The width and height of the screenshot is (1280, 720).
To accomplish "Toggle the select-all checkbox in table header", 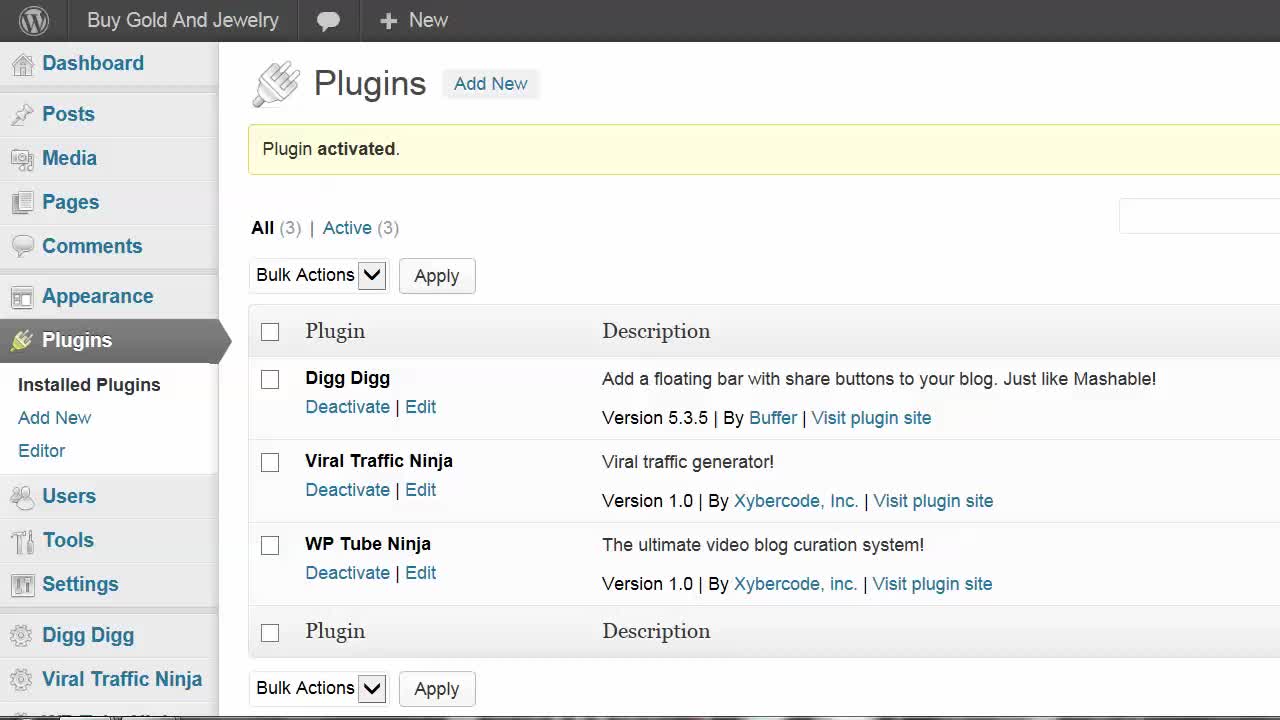I will click(270, 332).
